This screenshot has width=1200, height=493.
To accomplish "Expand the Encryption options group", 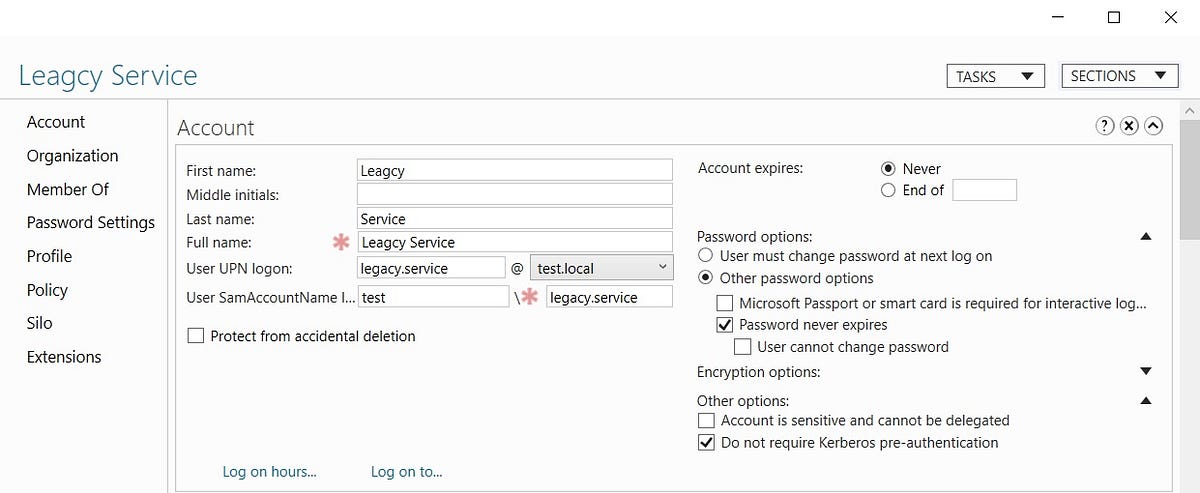I will pyautogui.click(x=1146, y=372).
